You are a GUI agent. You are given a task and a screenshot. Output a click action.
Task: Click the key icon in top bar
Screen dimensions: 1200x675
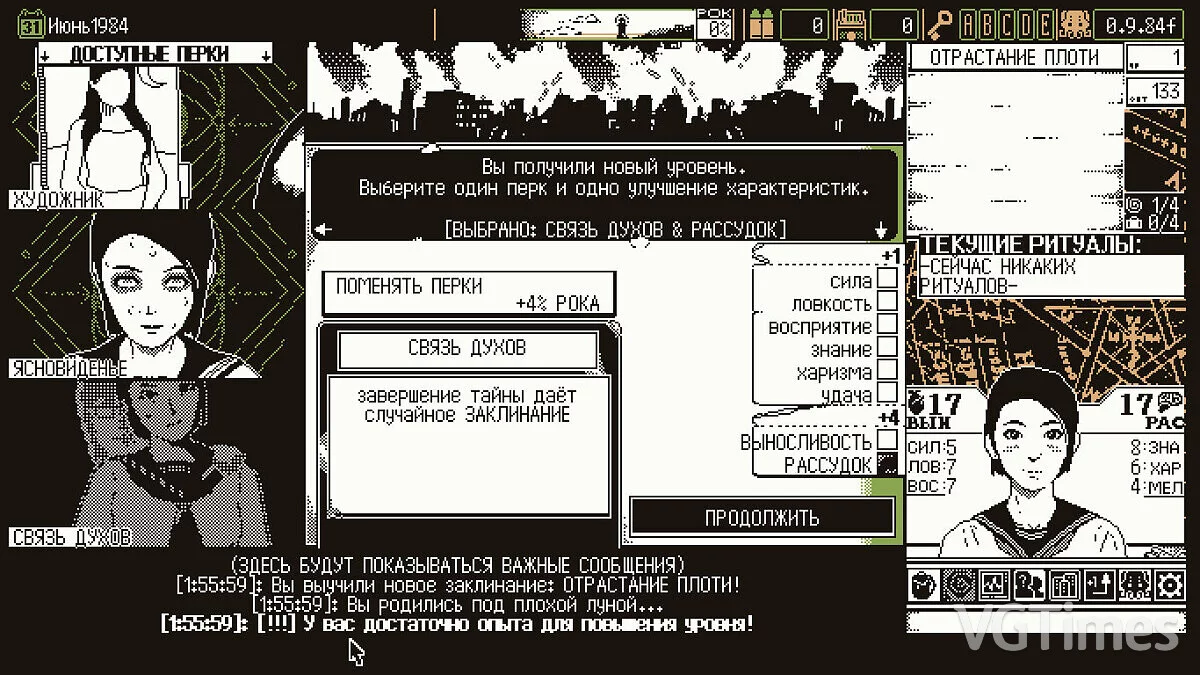[x=940, y=24]
